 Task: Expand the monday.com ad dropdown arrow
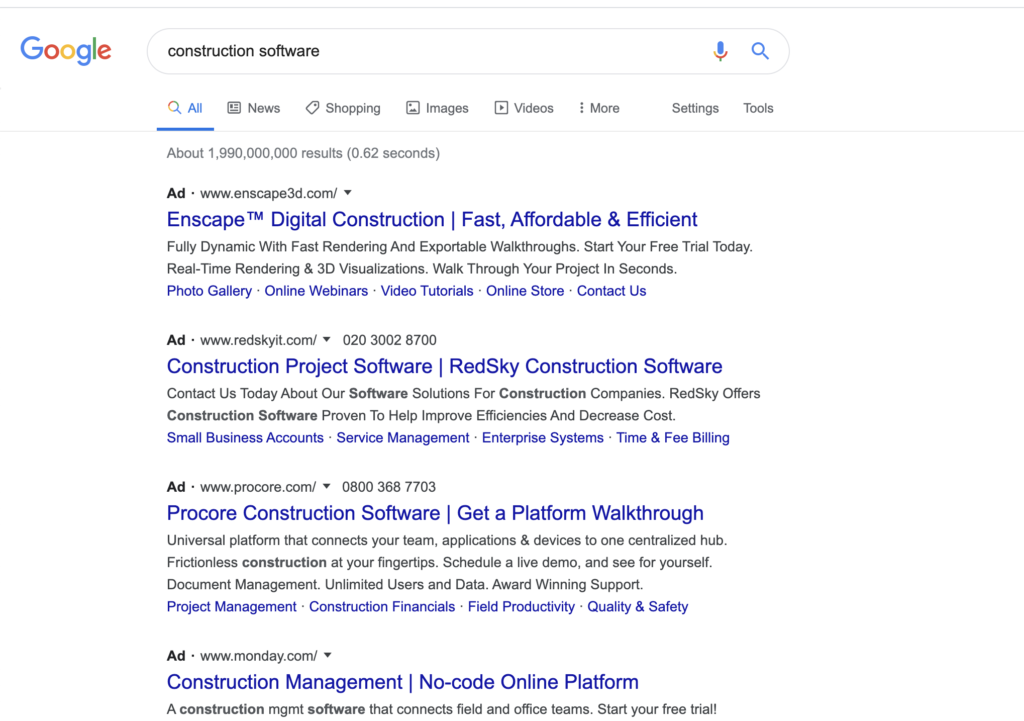pyautogui.click(x=328, y=655)
